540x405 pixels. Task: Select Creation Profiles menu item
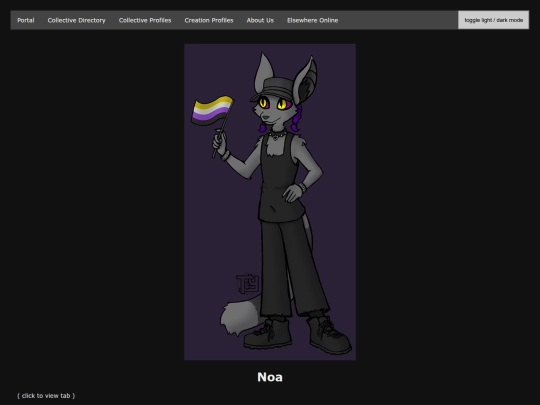[x=209, y=20]
